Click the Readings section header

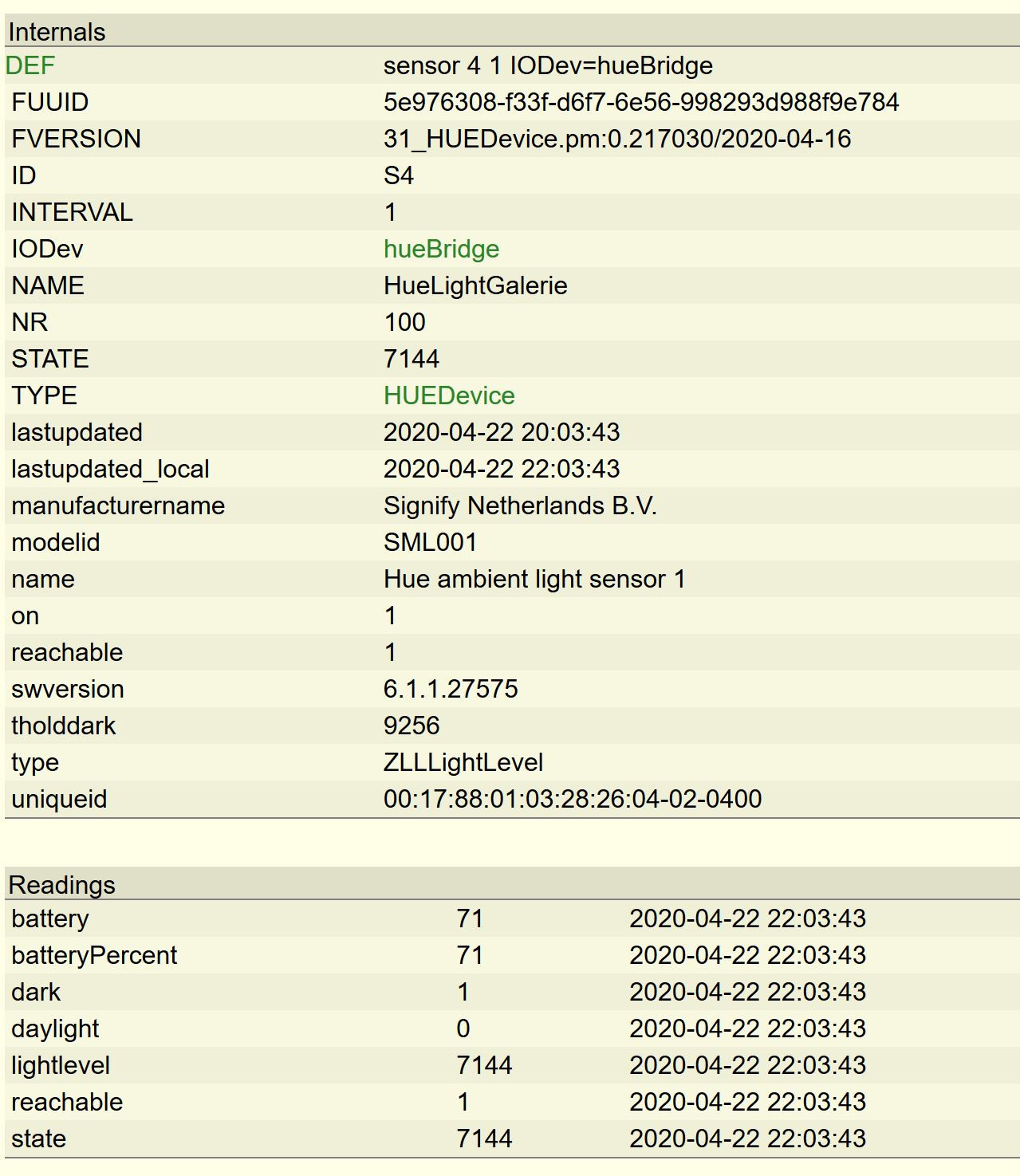[x=61, y=885]
